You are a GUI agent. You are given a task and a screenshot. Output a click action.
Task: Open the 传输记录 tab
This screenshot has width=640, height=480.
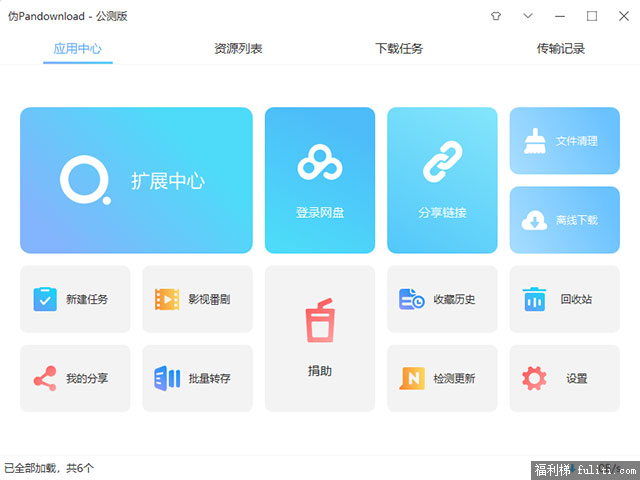pyautogui.click(x=560, y=48)
